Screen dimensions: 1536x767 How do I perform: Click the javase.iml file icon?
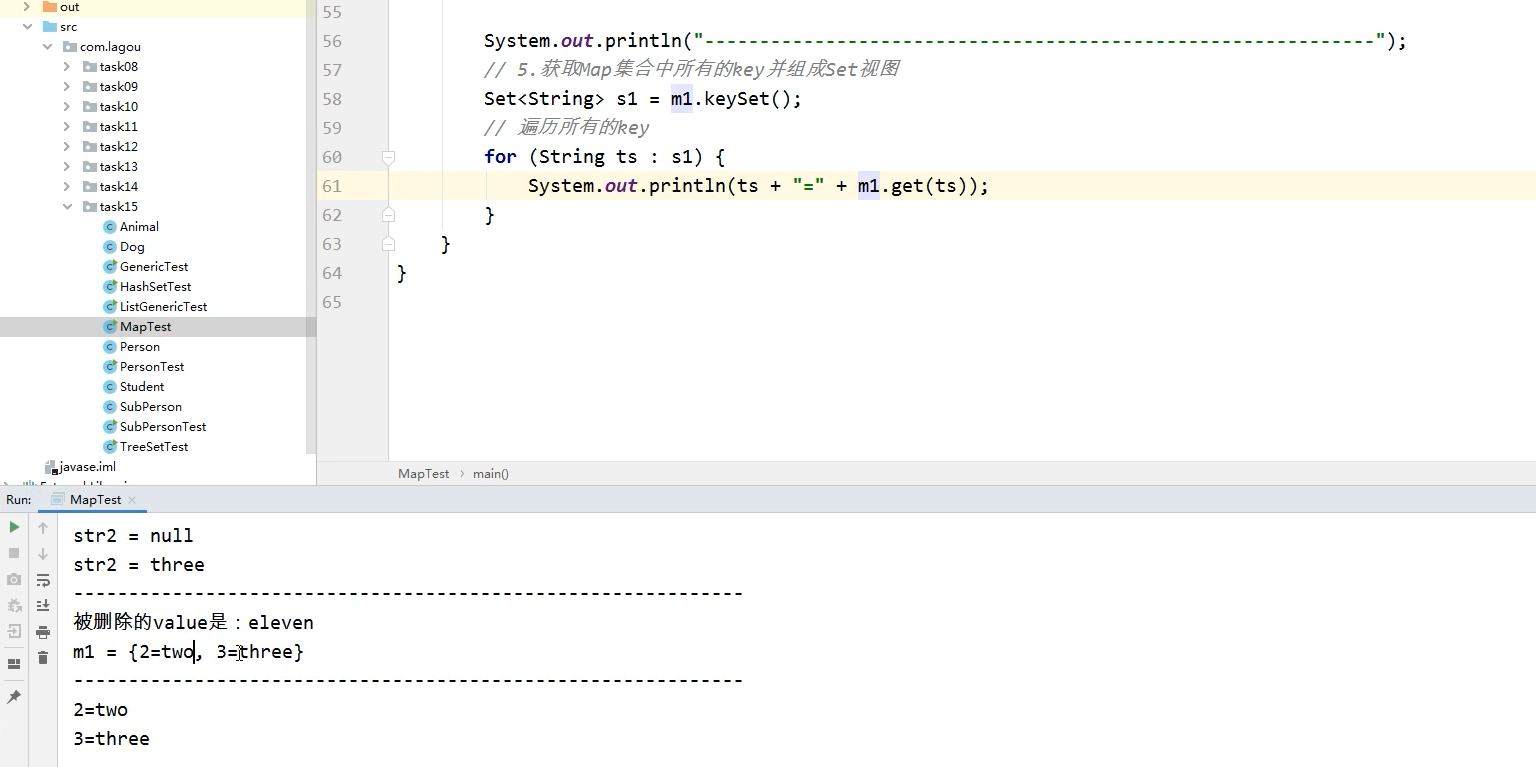pos(50,467)
